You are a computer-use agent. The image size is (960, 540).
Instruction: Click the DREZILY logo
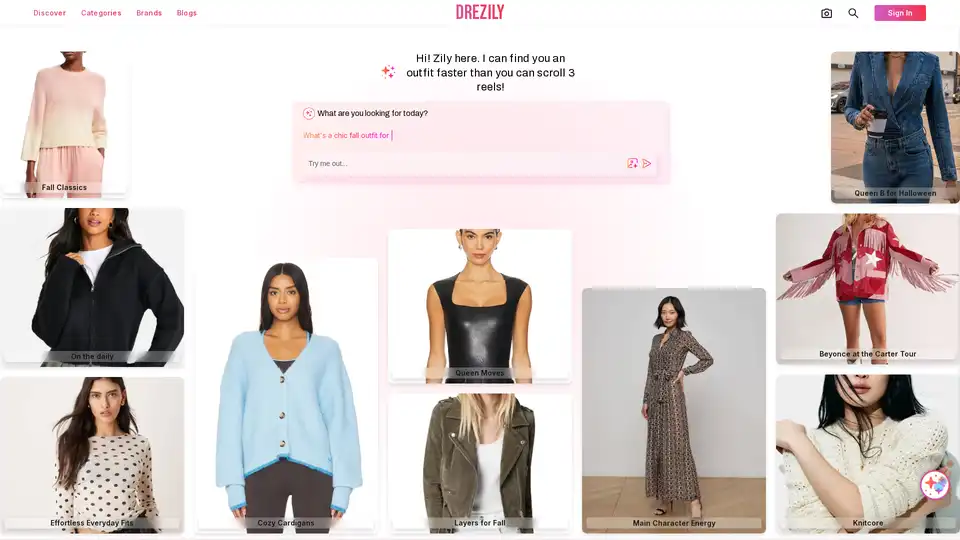(480, 12)
